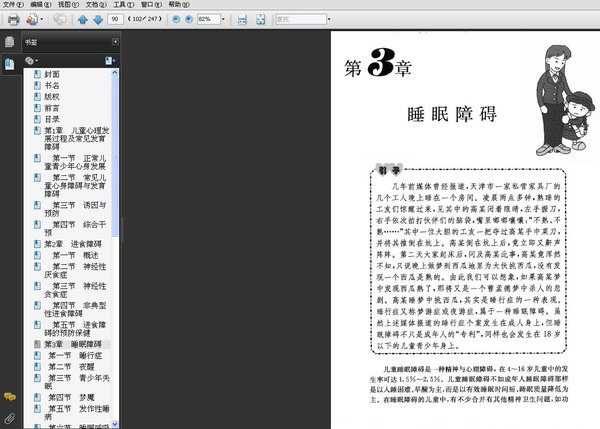Open bookmark 第四节 综合干预
The width and height of the screenshot is (600, 429).
[75, 228]
